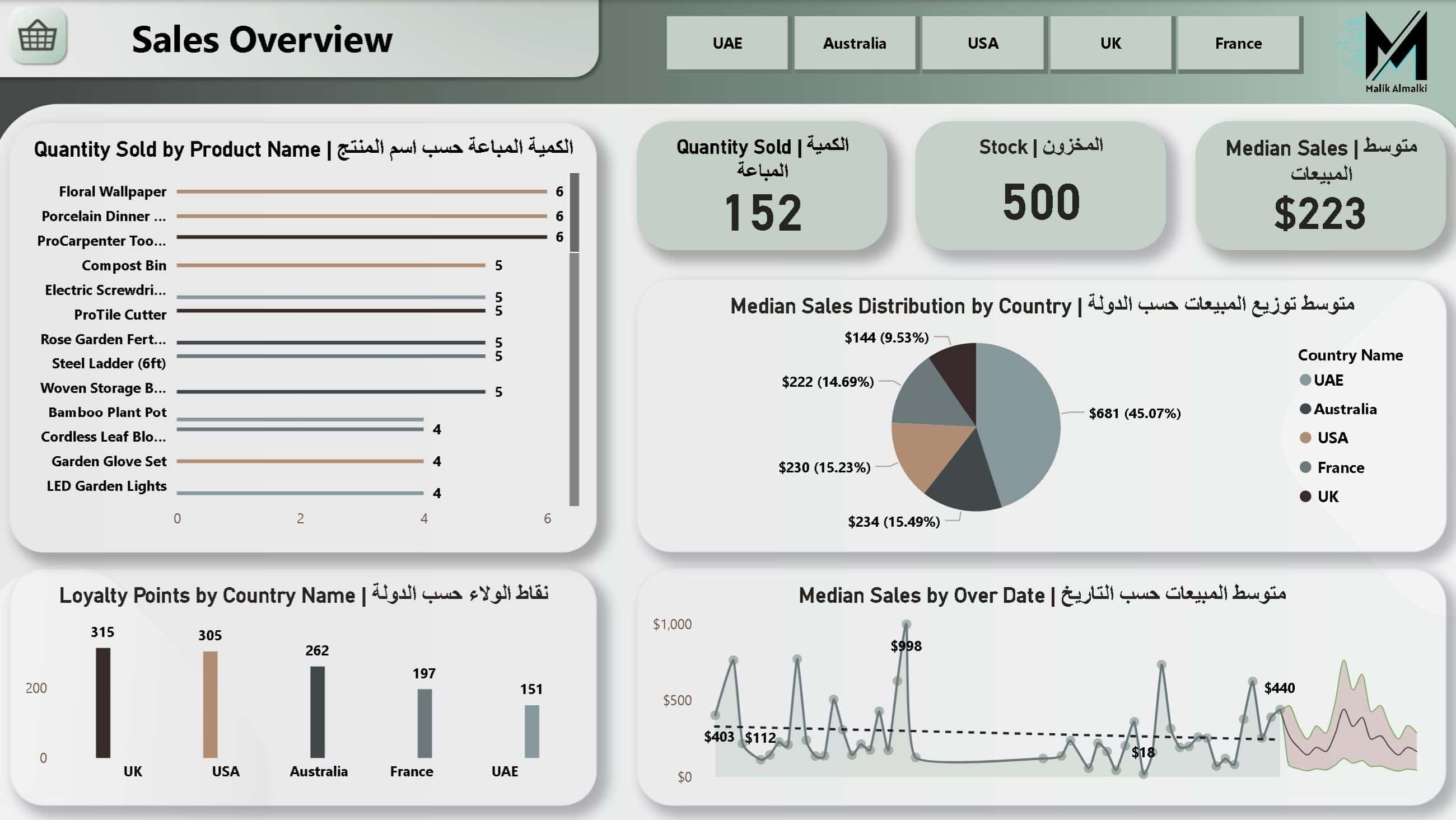Screen dimensions: 1456x820
Task: Click the ProTile Cutter product label
Action: click(120, 314)
